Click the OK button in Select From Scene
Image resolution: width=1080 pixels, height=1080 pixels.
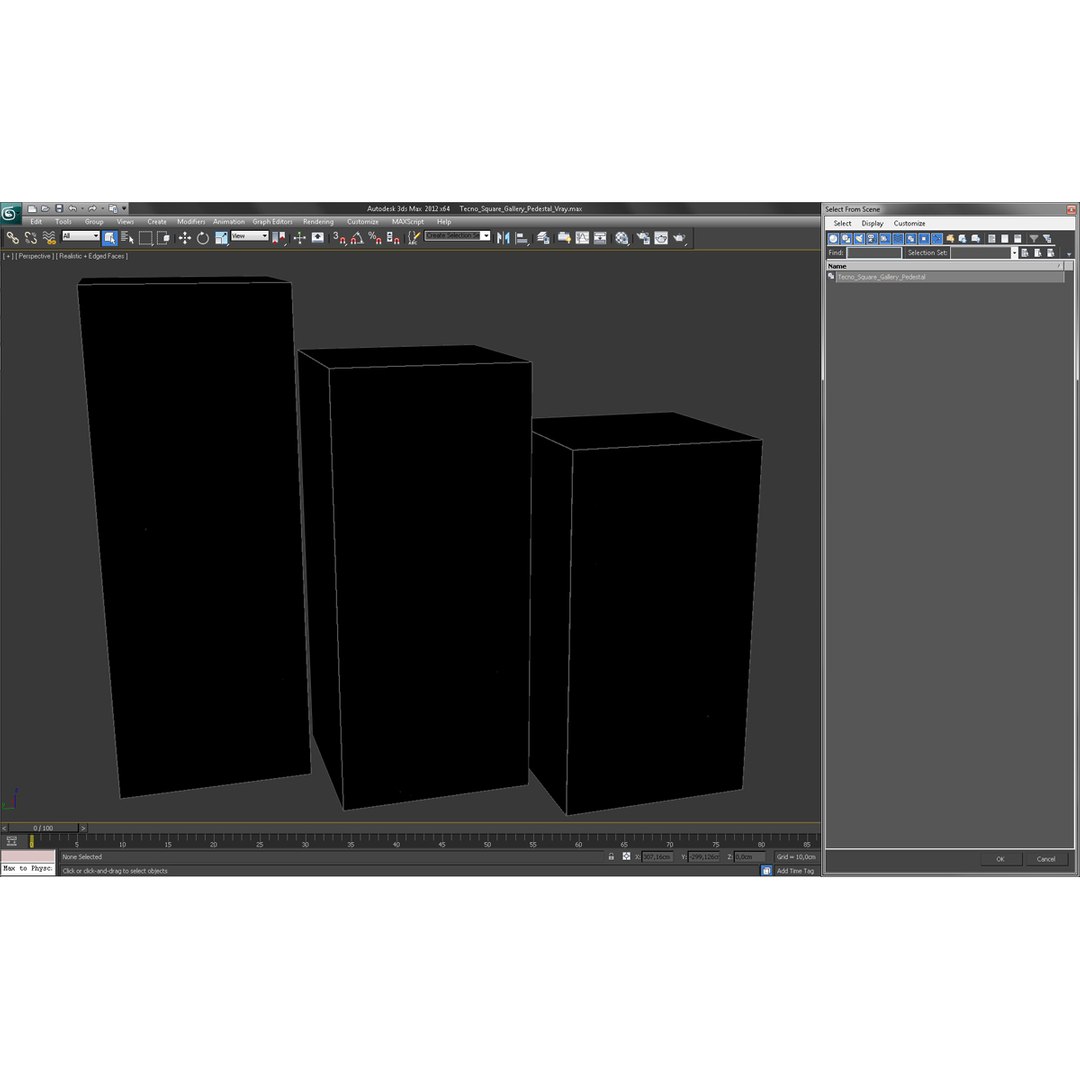(1000, 859)
